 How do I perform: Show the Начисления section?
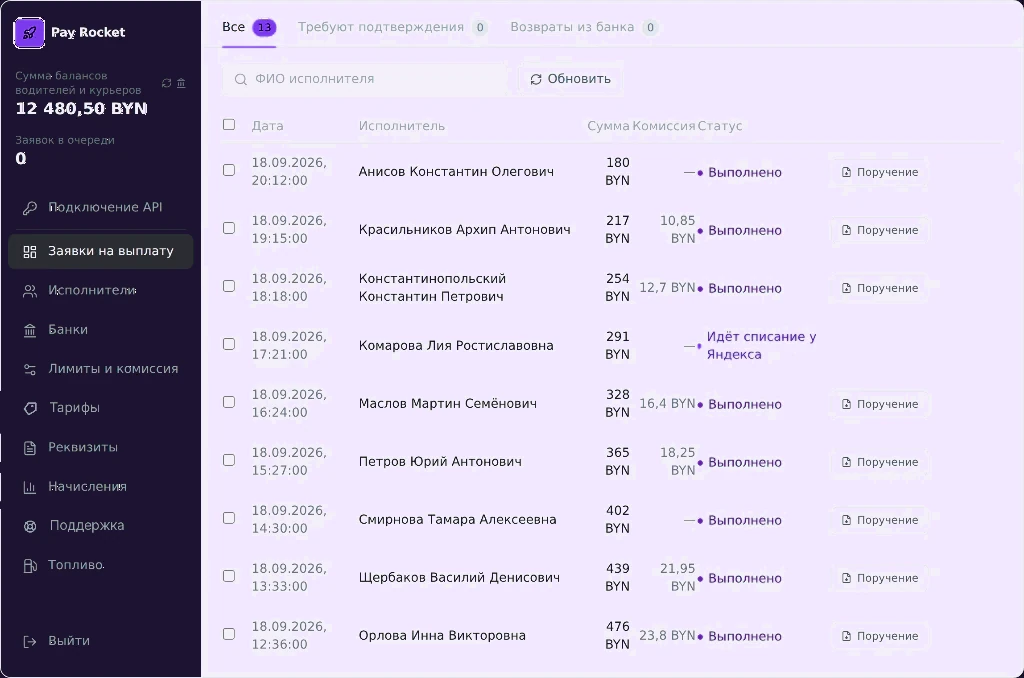pyautogui.click(x=101, y=487)
